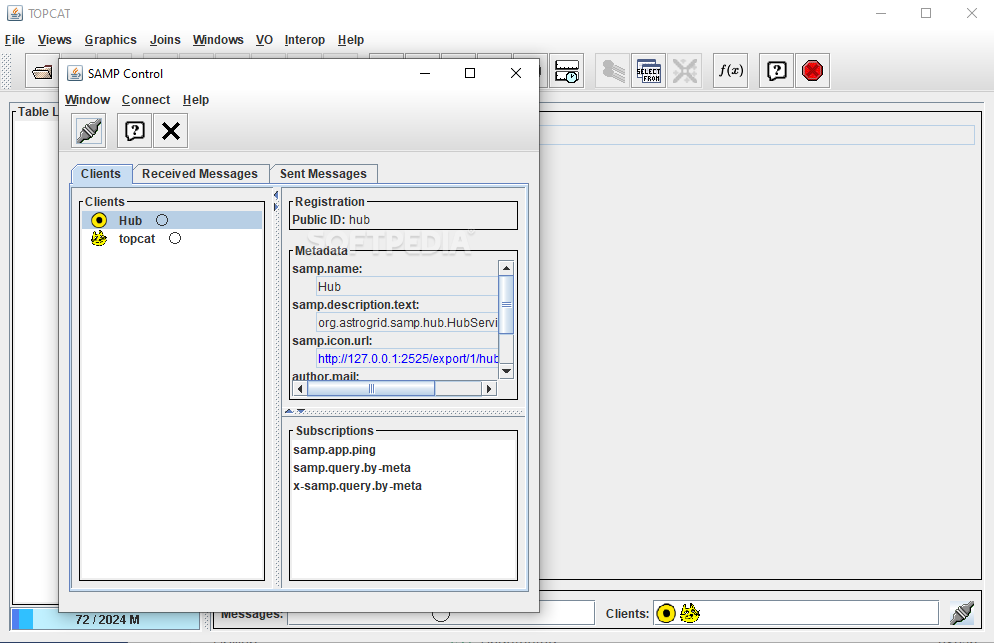Screen dimensions: 994x643
Task: Click the red stop exit icon in TOPCAT toolbar
Action: pyautogui.click(x=812, y=71)
